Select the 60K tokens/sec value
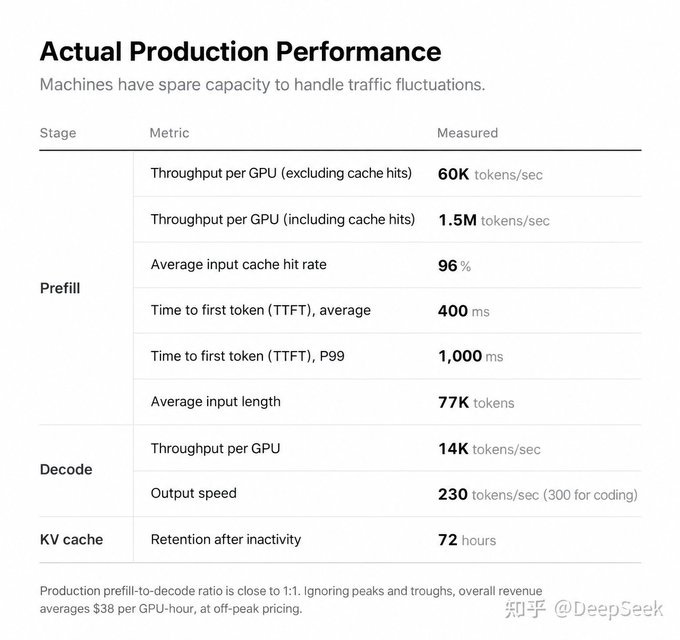The image size is (680, 640). click(x=490, y=174)
